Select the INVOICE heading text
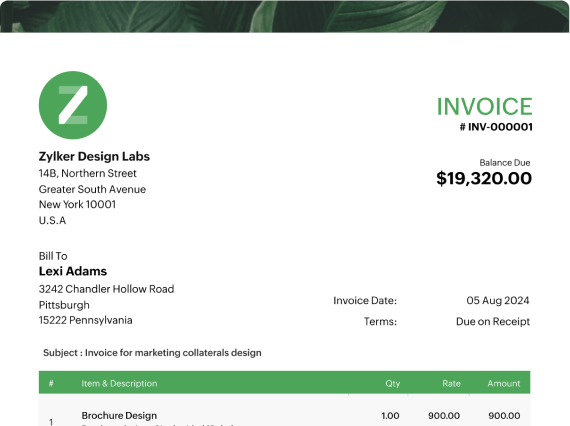Screen dimensions: 570x426 click(x=485, y=106)
